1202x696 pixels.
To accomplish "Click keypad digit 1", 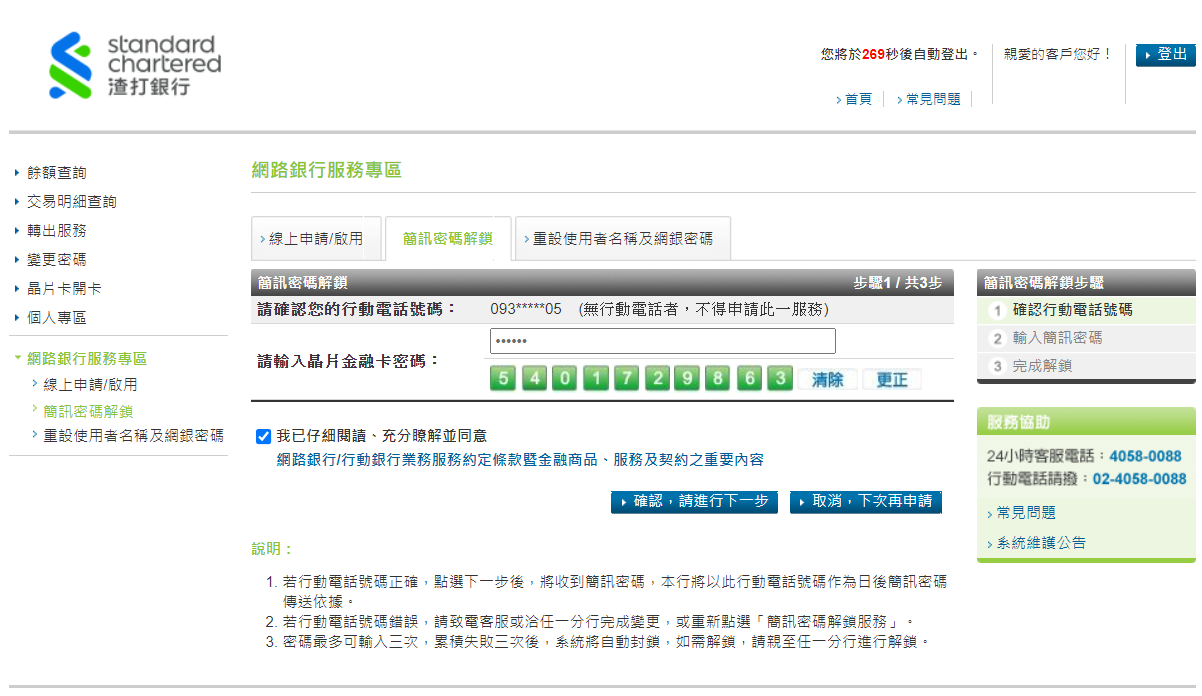I will point(596,379).
